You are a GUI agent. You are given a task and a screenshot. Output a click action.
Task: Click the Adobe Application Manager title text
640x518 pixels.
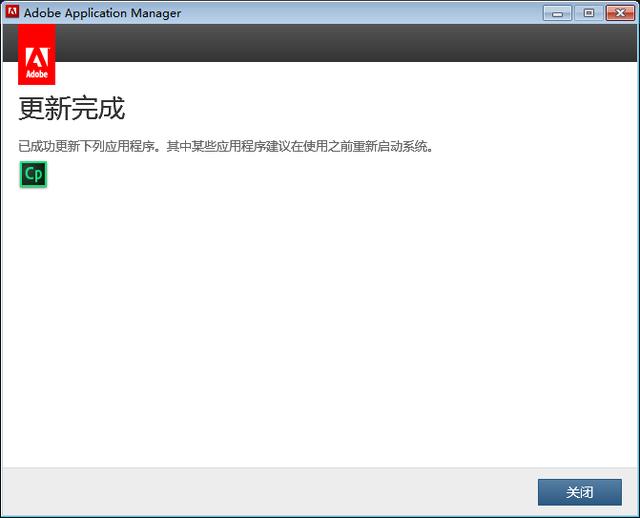click(102, 12)
